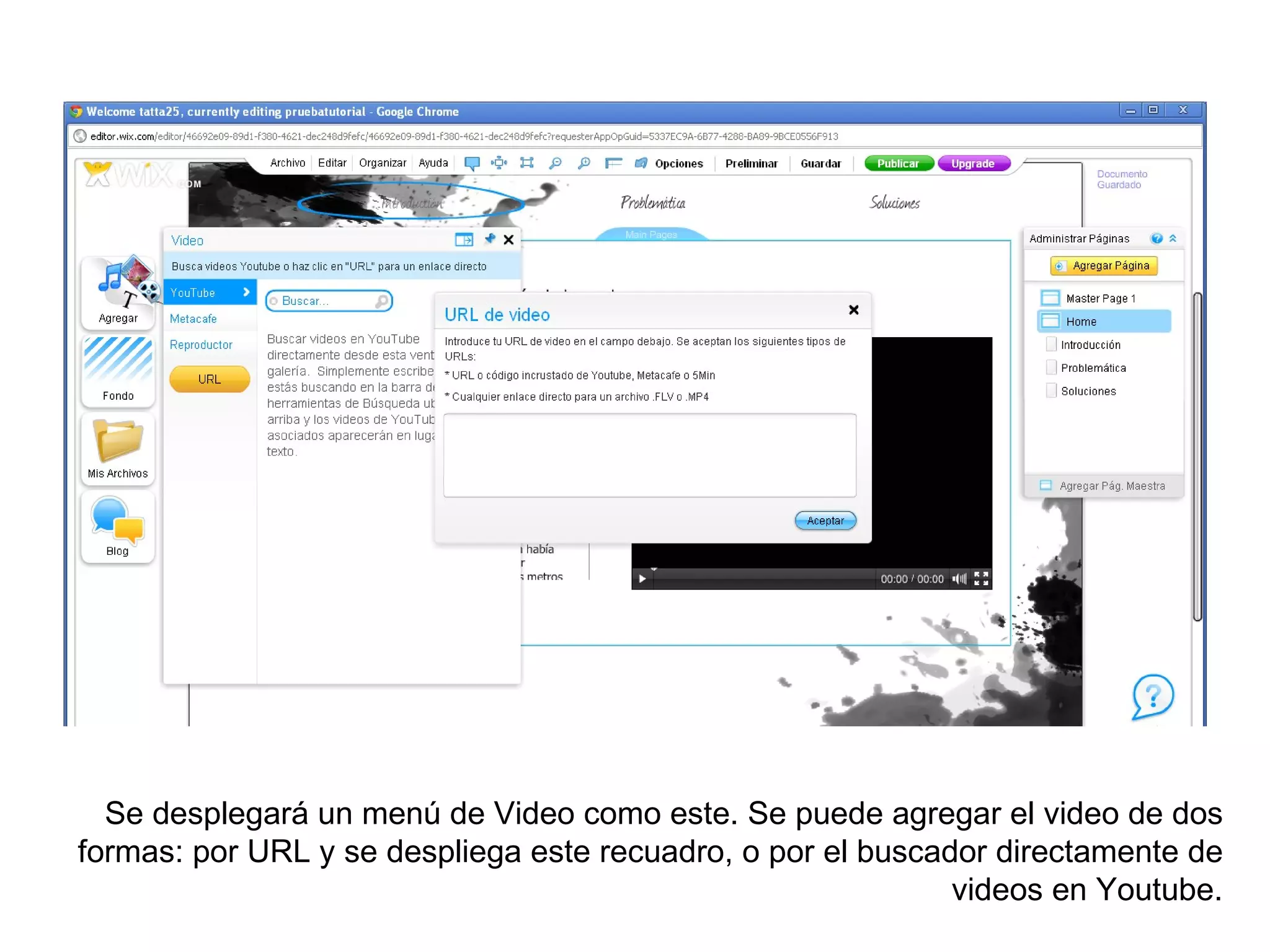Close the Video panel

click(509, 240)
